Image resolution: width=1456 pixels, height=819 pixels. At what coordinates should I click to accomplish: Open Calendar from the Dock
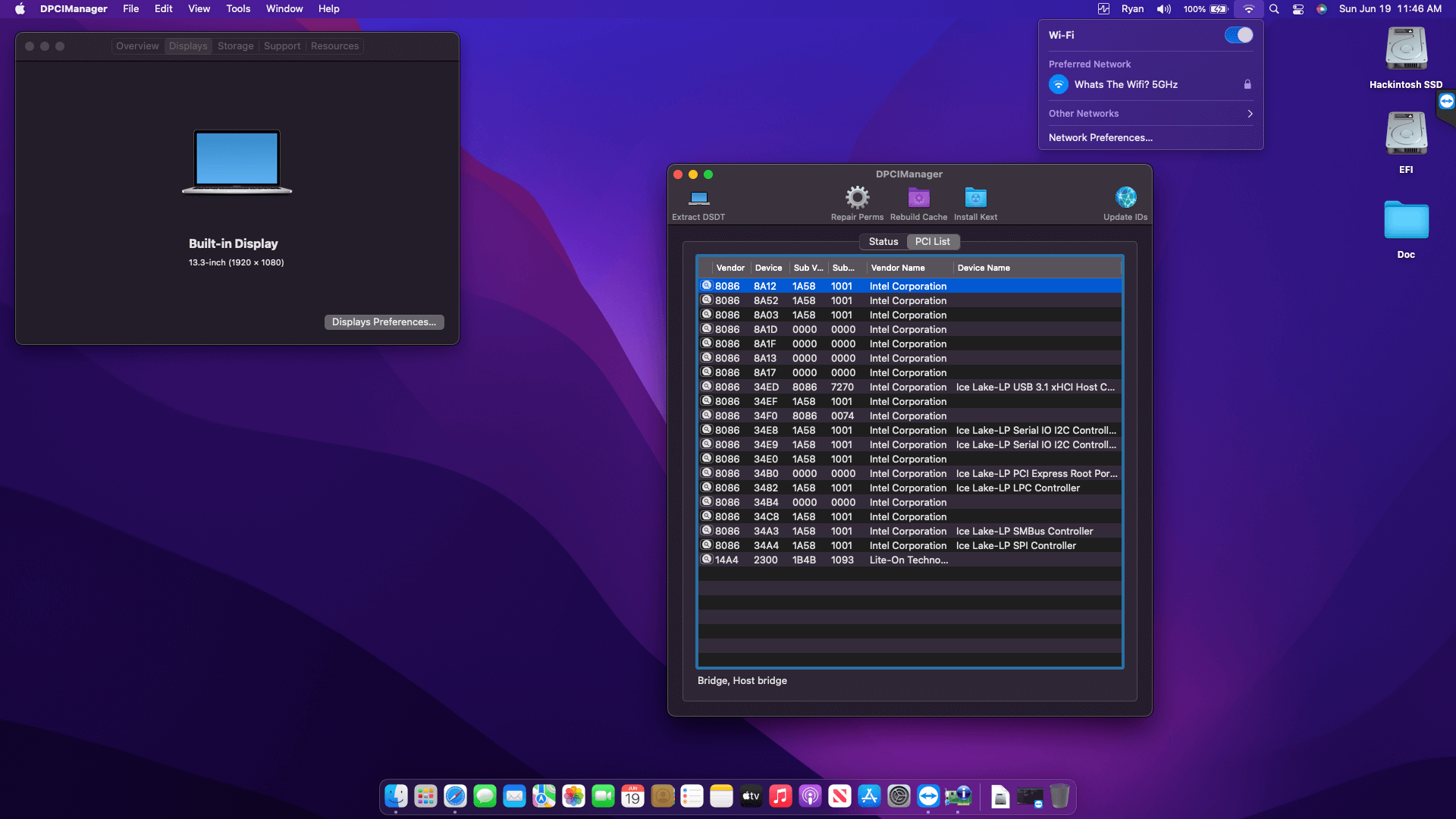click(632, 796)
